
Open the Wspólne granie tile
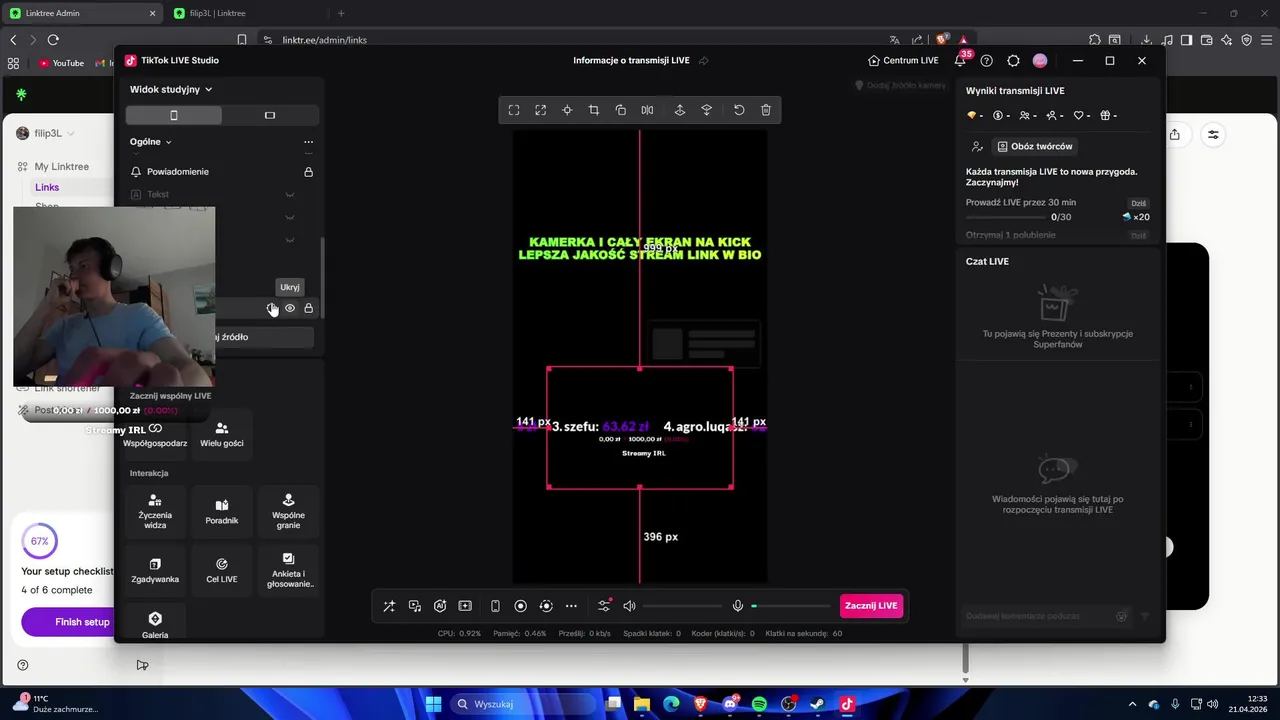(288, 511)
